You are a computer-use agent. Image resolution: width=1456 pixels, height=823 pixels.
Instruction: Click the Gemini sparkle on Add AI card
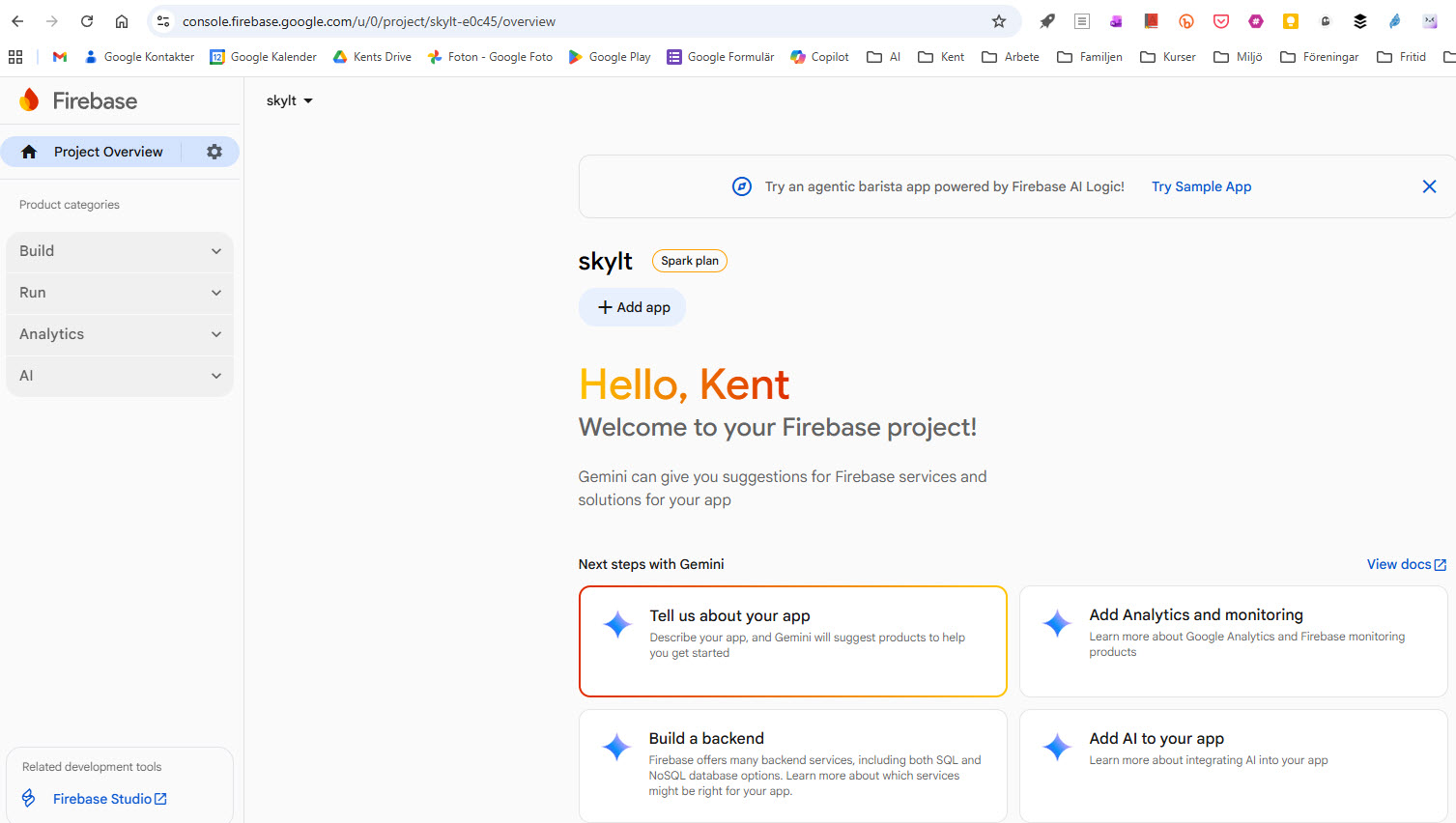point(1057,747)
